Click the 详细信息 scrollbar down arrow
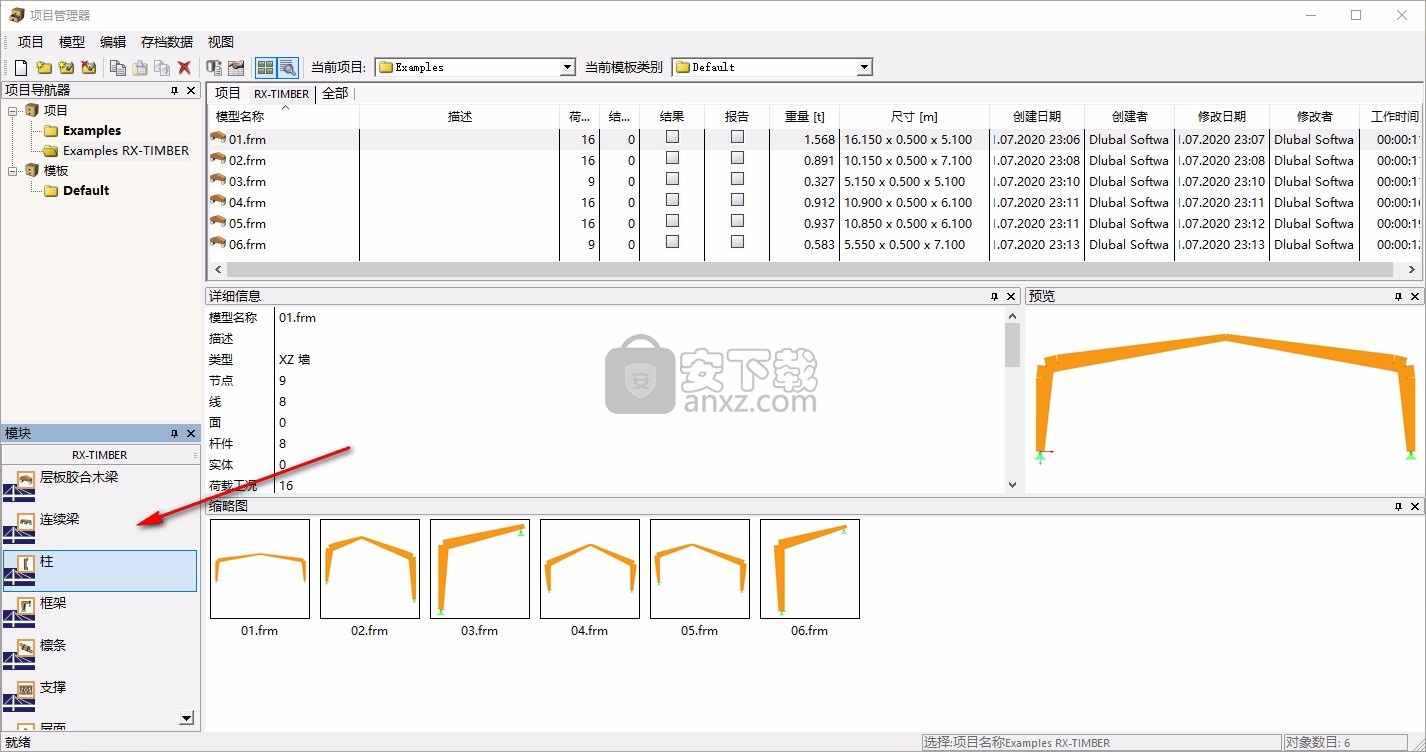This screenshot has height=752, width=1426. pos(1012,485)
